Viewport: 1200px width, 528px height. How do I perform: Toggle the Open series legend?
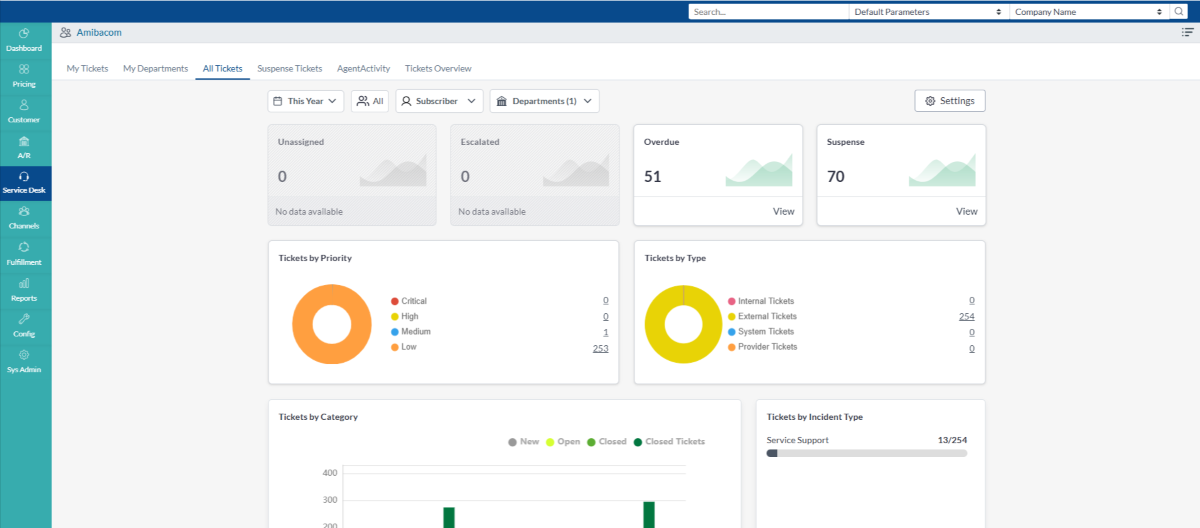563,441
